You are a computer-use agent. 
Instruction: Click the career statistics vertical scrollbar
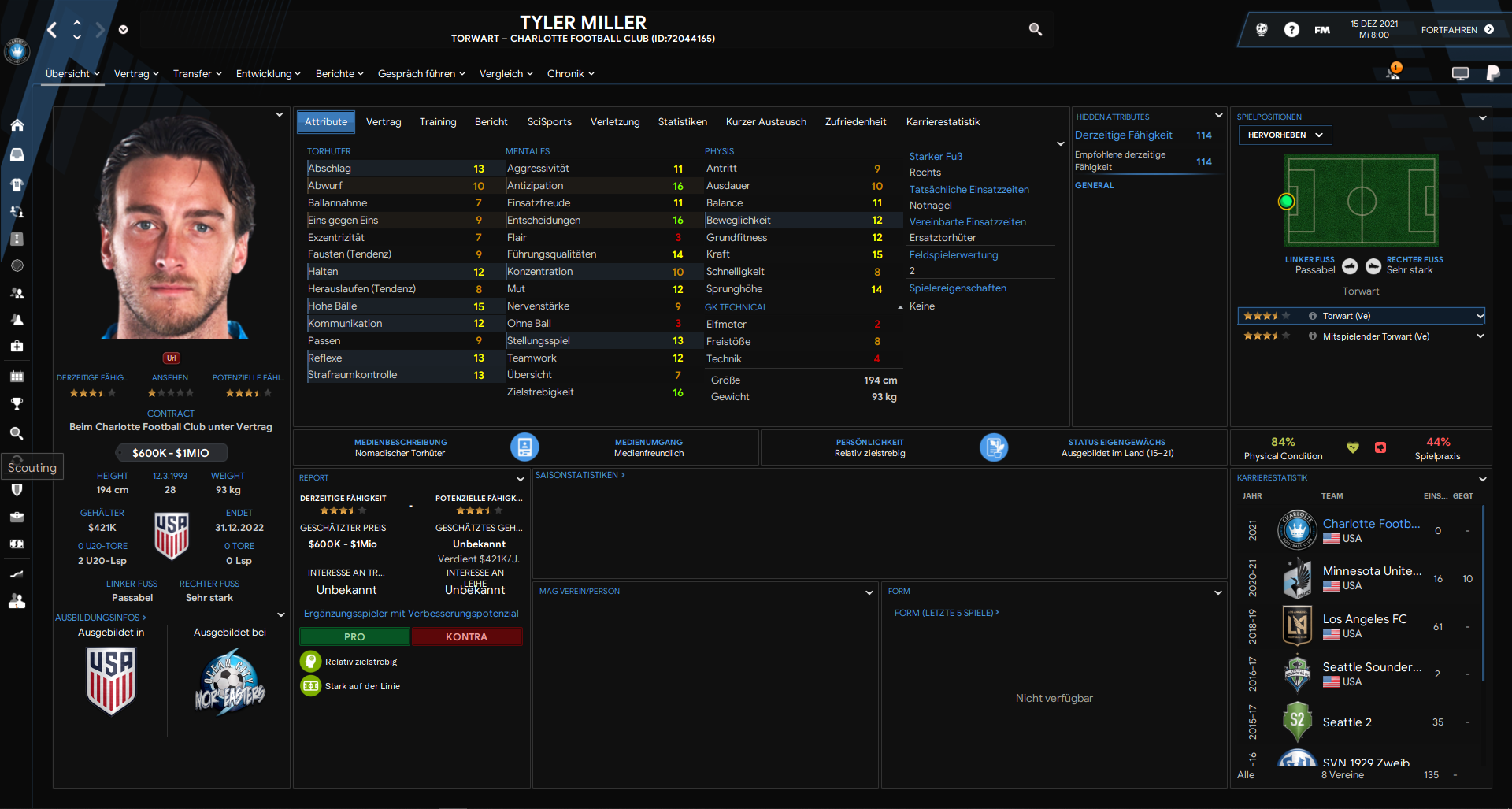click(1483, 593)
